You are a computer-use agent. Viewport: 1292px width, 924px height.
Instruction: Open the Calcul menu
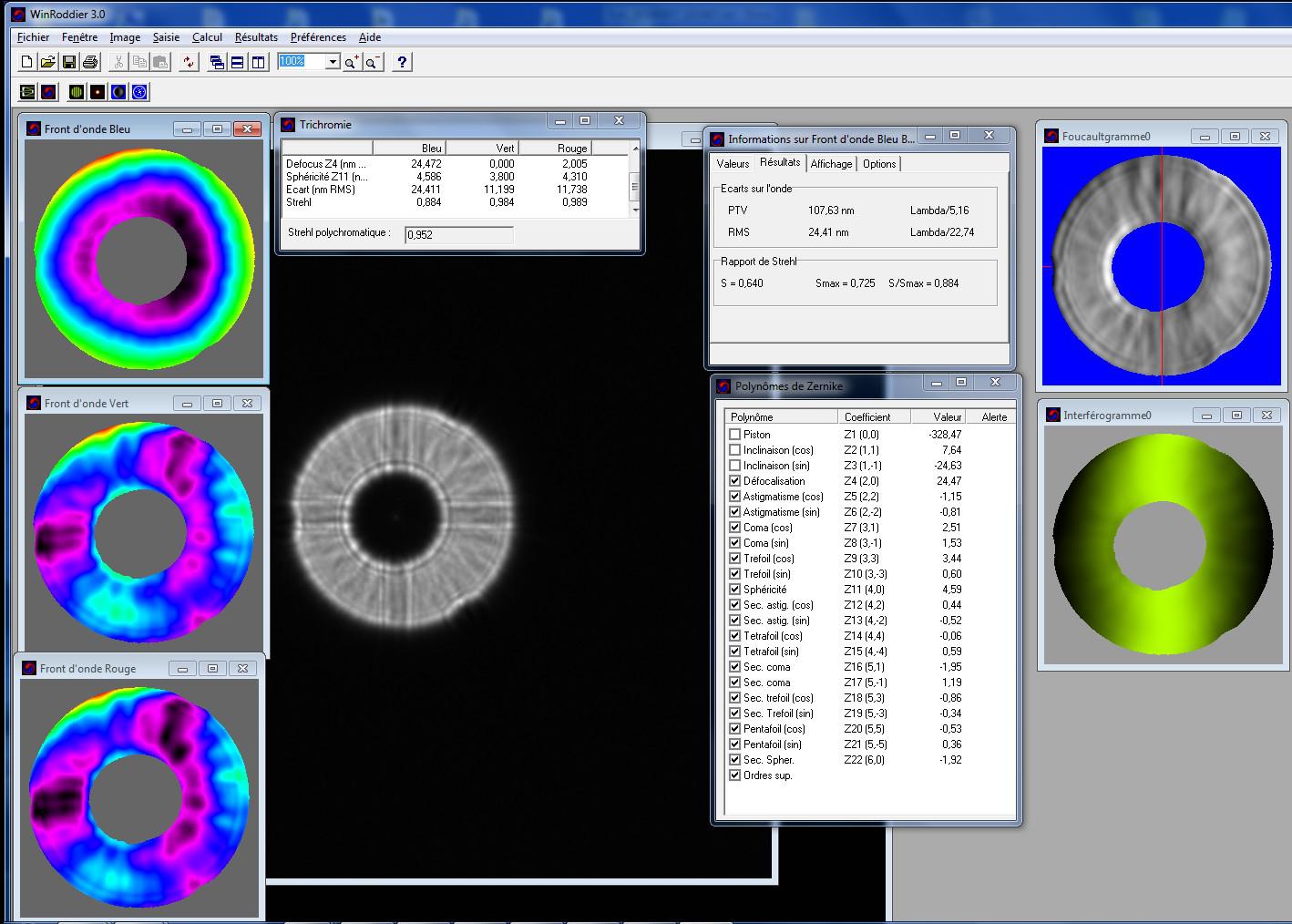pos(207,37)
